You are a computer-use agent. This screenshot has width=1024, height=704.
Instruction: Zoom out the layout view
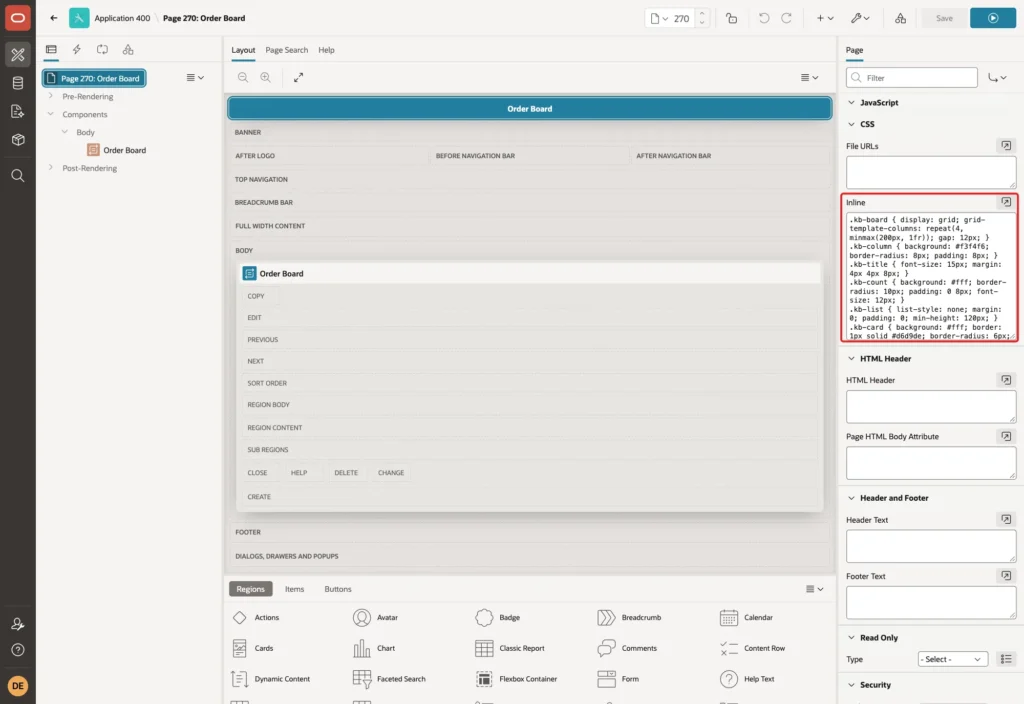pos(243,77)
